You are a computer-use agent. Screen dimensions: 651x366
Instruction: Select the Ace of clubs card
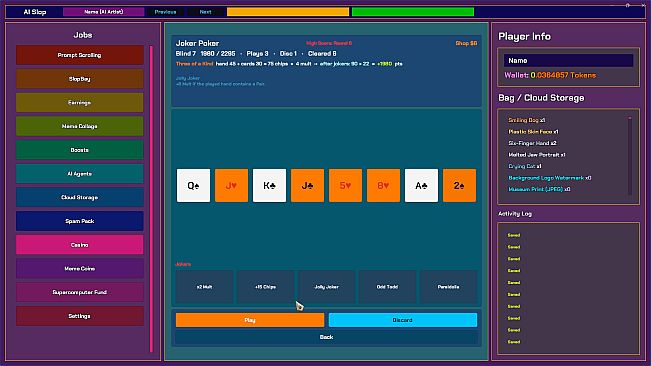tap(421, 185)
